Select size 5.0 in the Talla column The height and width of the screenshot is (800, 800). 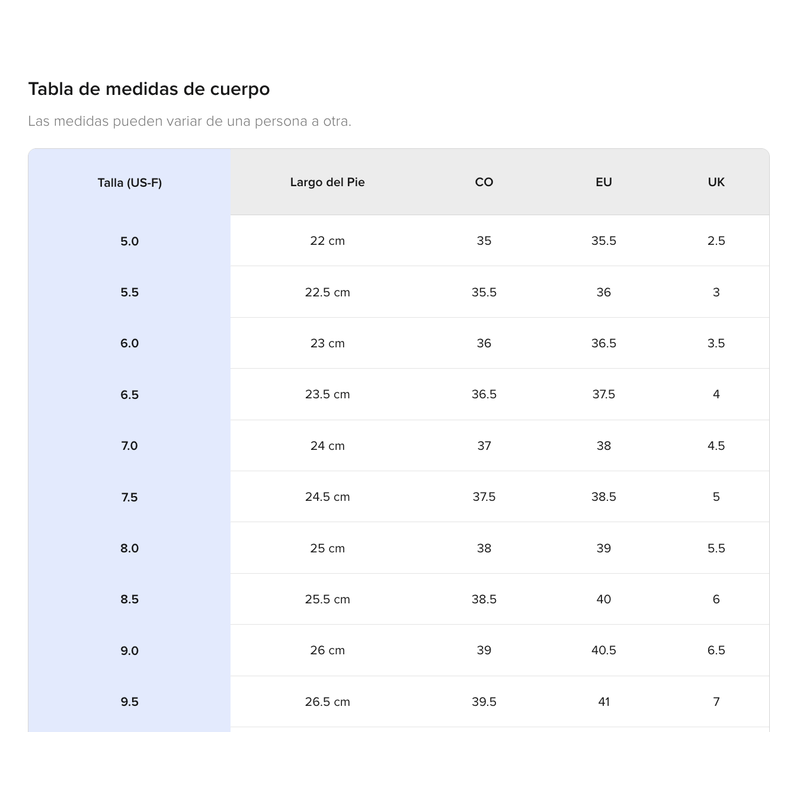129,241
